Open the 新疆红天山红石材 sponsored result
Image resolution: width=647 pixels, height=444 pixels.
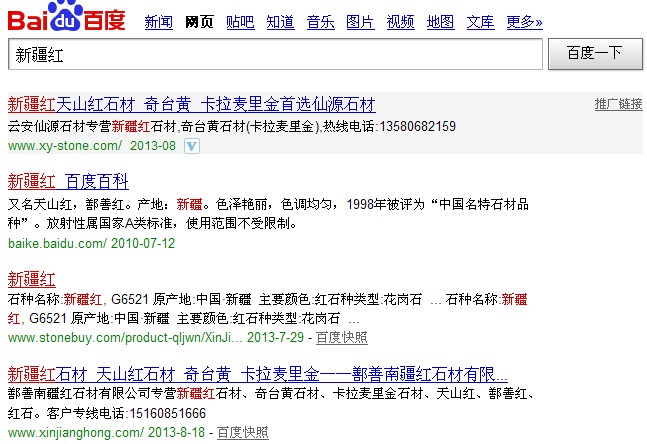click(191, 104)
